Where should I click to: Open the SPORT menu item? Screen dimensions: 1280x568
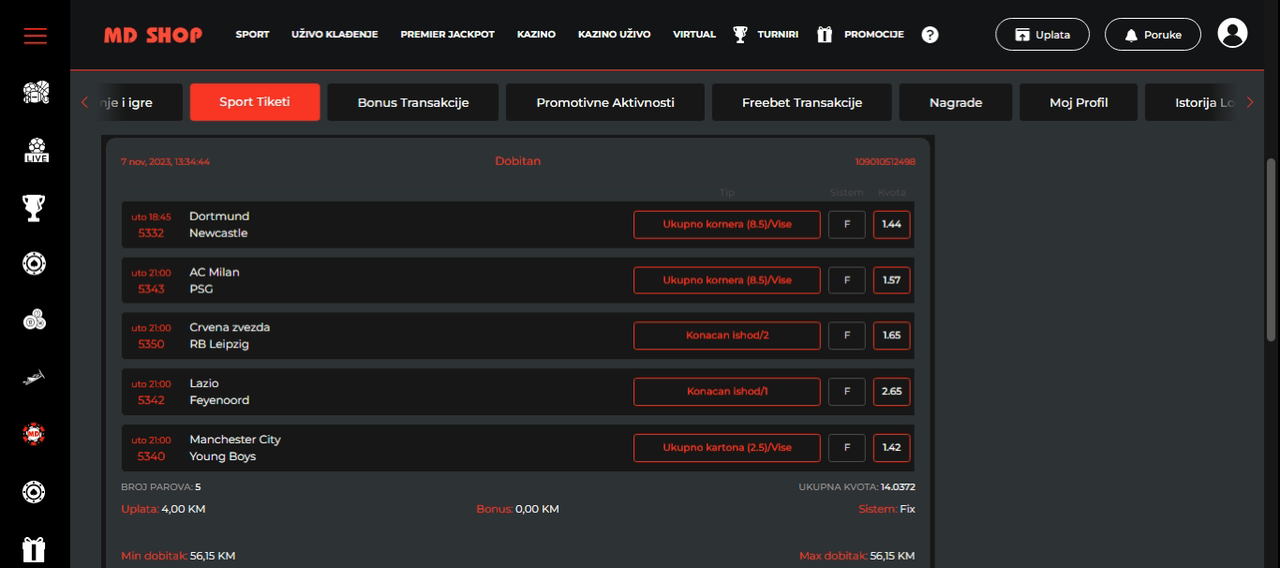point(253,35)
